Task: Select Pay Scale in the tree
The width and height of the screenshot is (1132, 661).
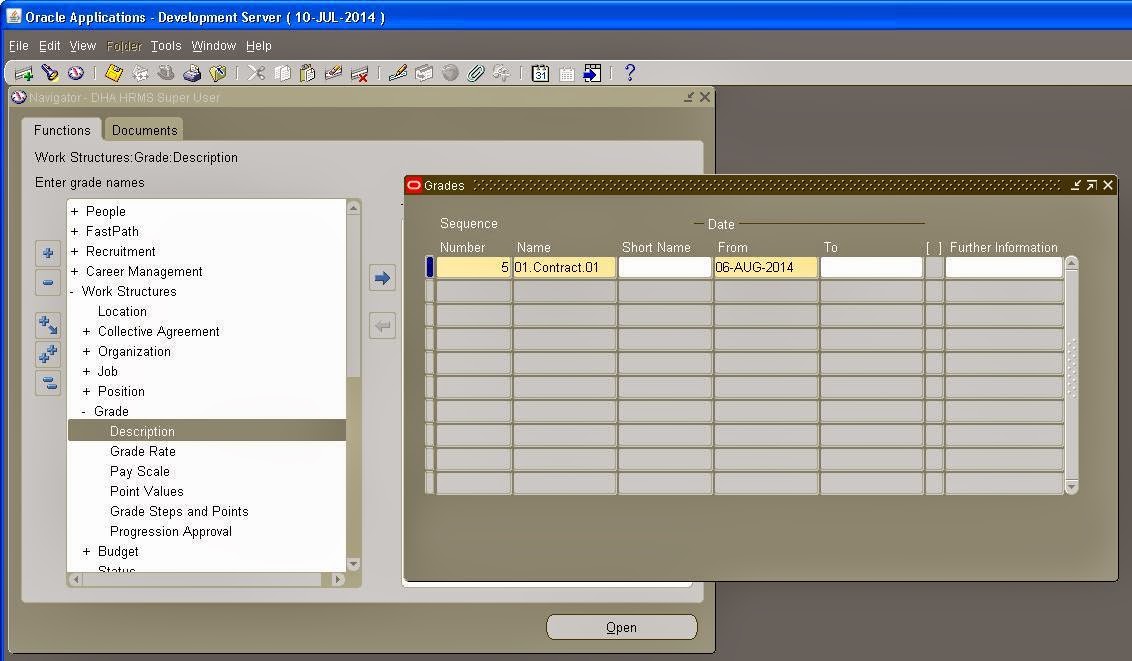Action: [x=140, y=471]
